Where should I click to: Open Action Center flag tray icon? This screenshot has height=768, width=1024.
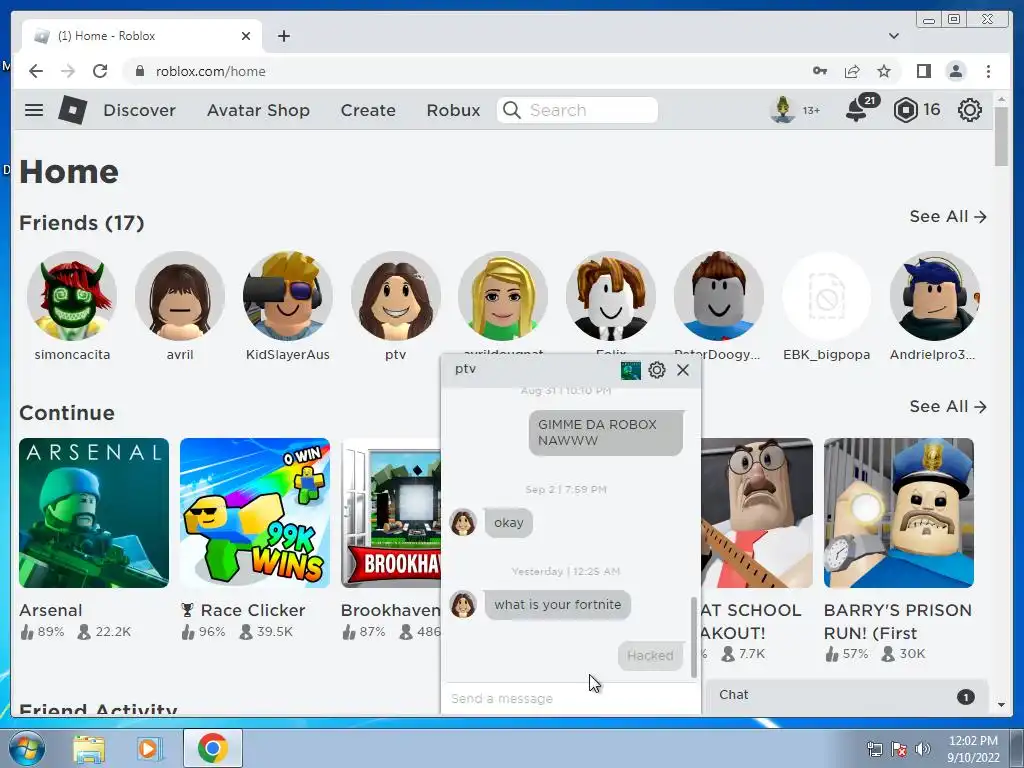tap(899, 748)
